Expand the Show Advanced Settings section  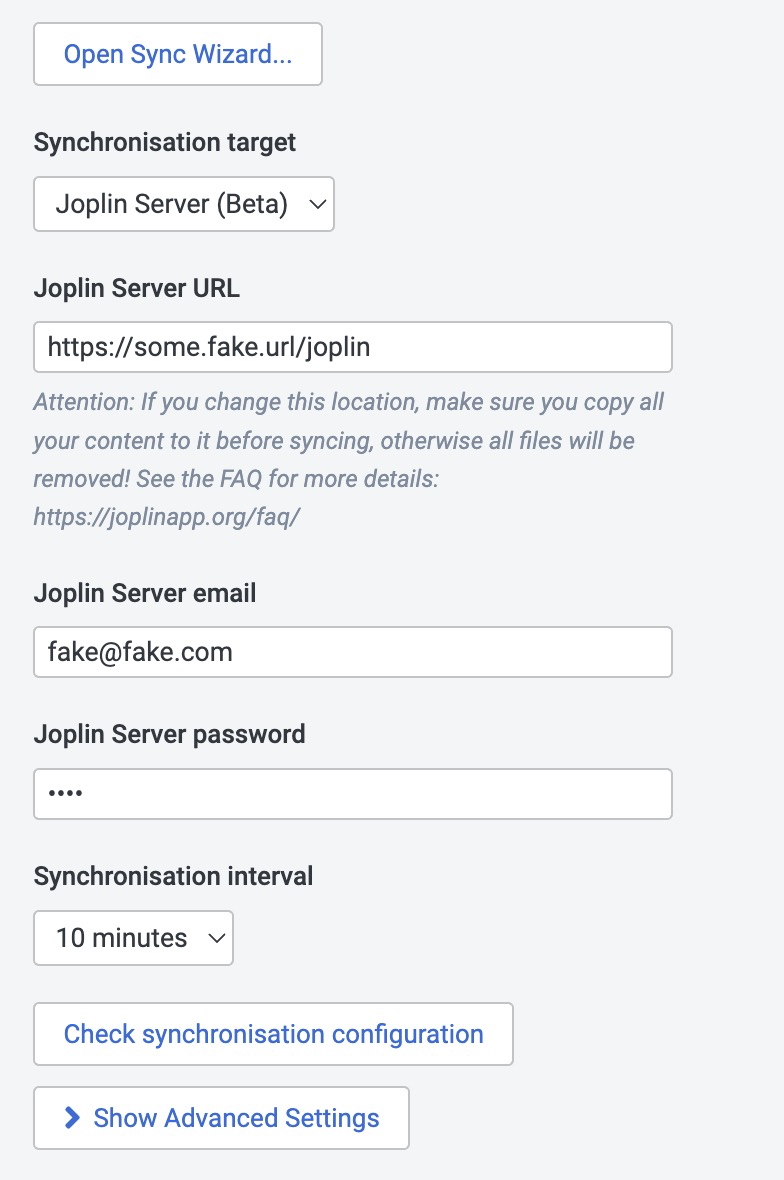221,1118
